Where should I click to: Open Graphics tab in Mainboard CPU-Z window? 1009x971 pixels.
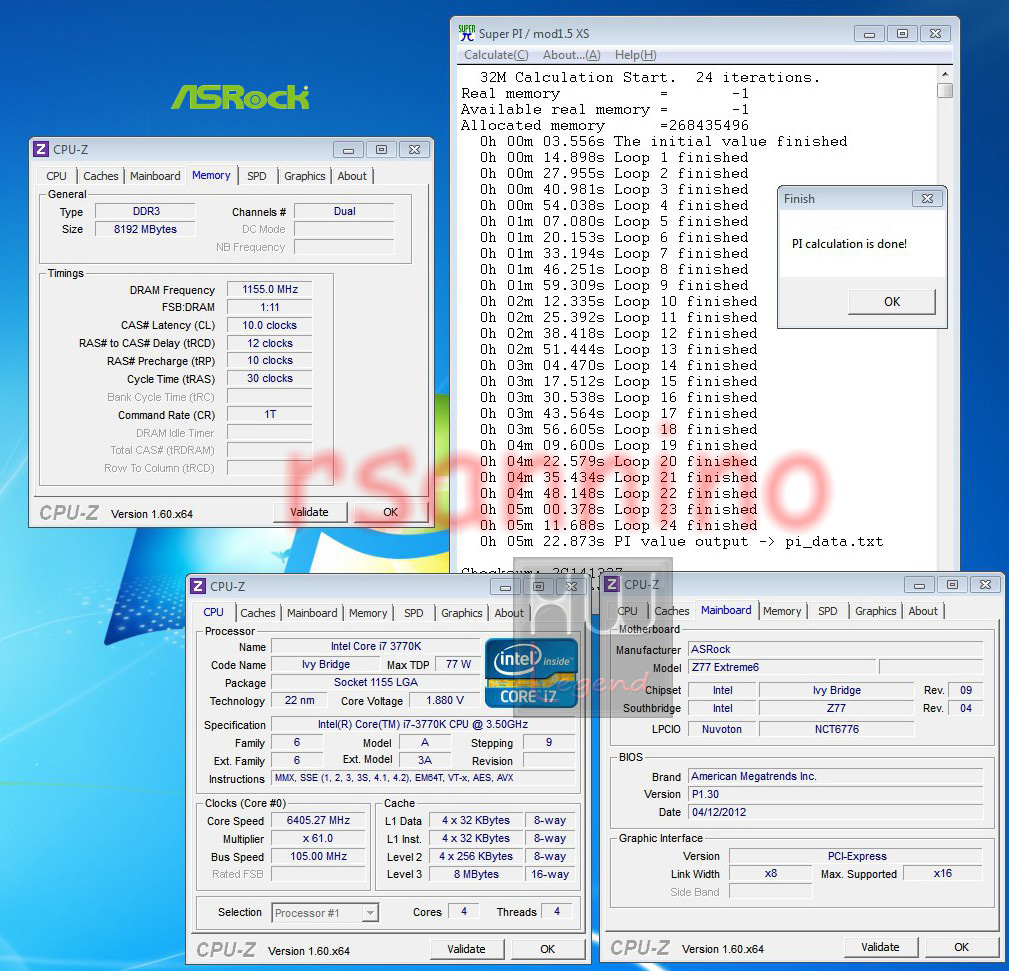click(x=875, y=611)
